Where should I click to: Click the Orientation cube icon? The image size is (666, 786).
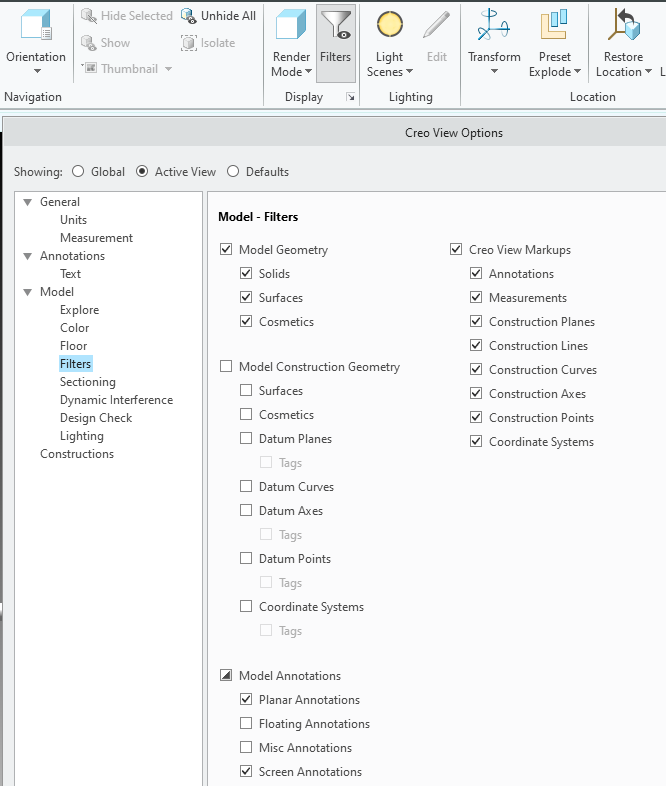(36, 26)
